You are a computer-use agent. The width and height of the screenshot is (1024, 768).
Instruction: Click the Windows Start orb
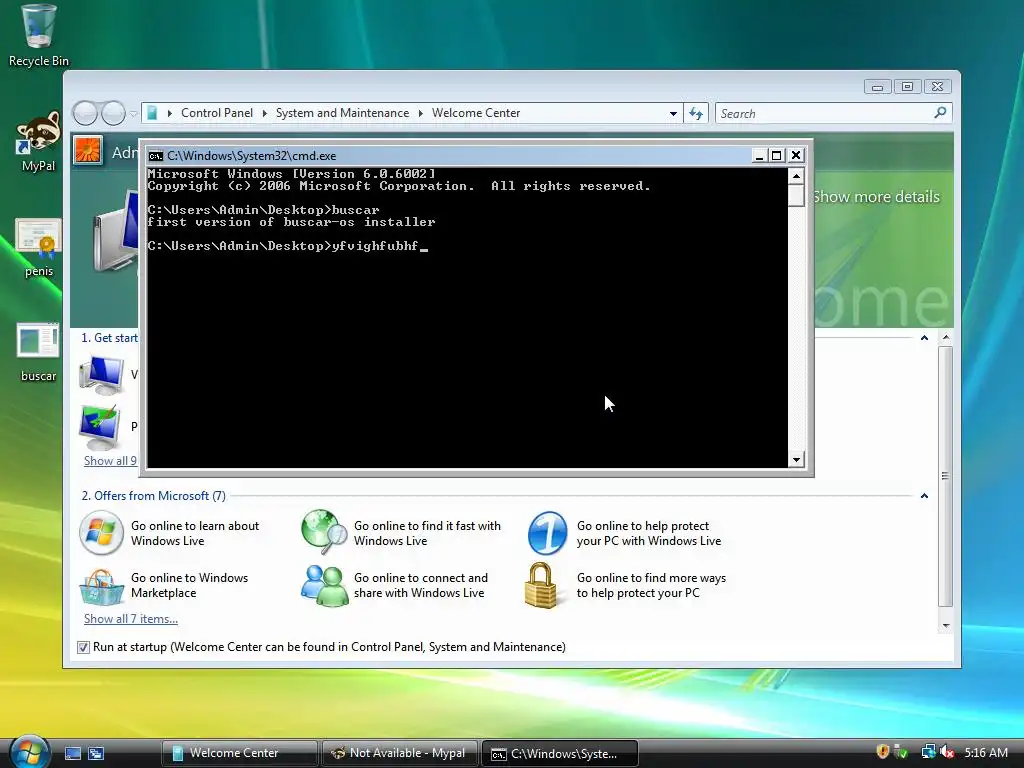pyautogui.click(x=29, y=752)
